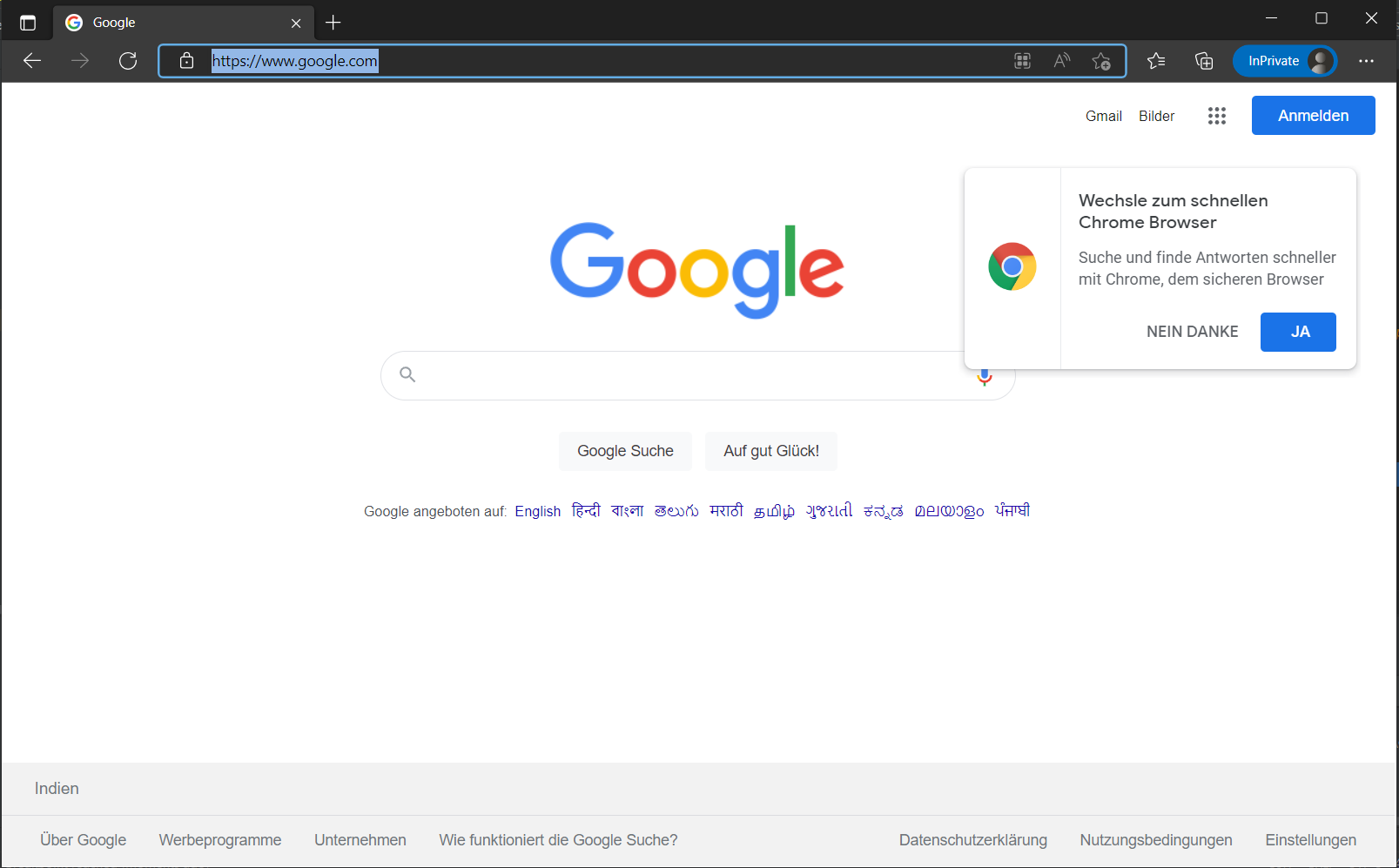
Task: Click the Forward navigation arrow
Action: click(x=80, y=61)
